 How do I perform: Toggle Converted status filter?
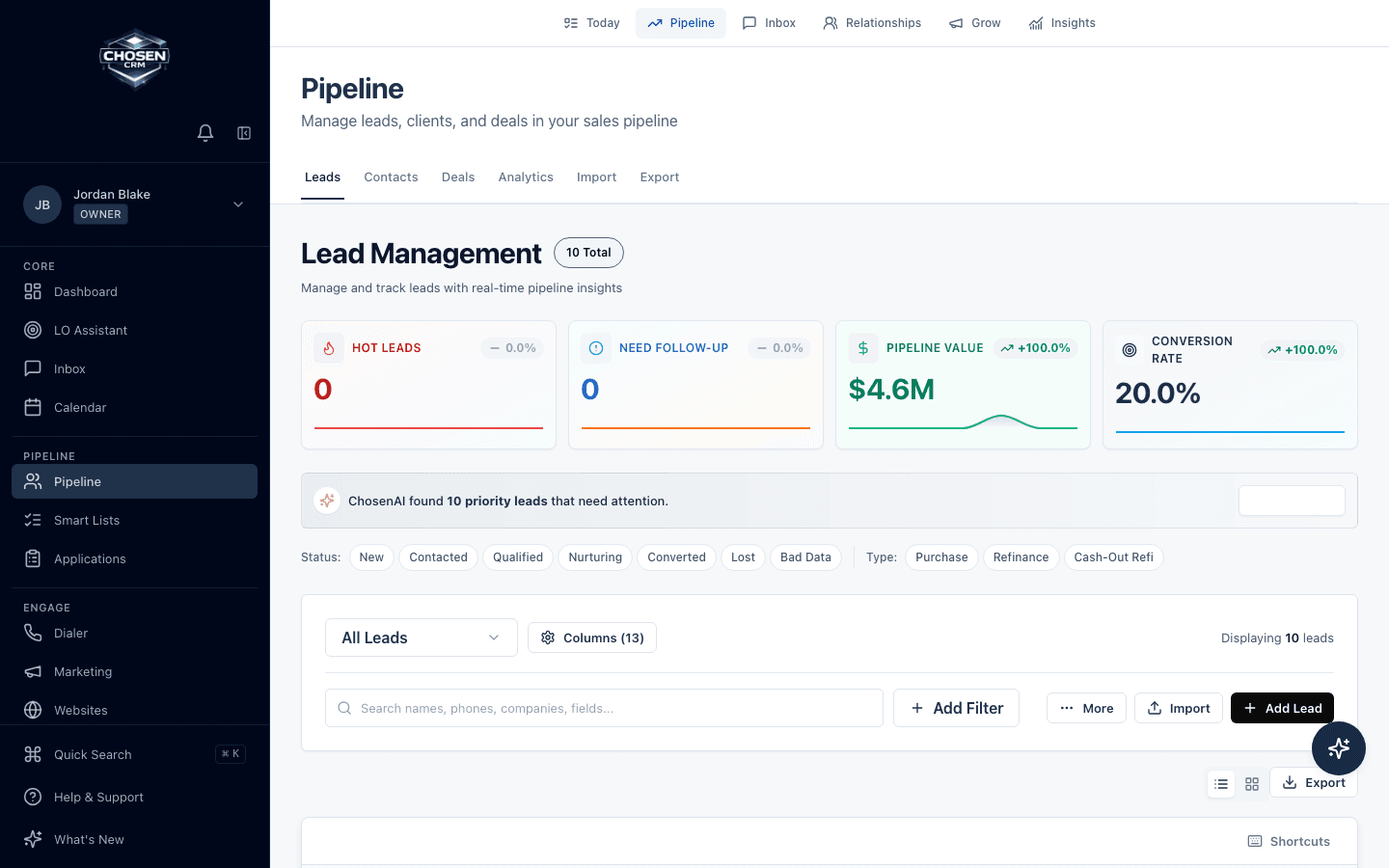coord(676,557)
